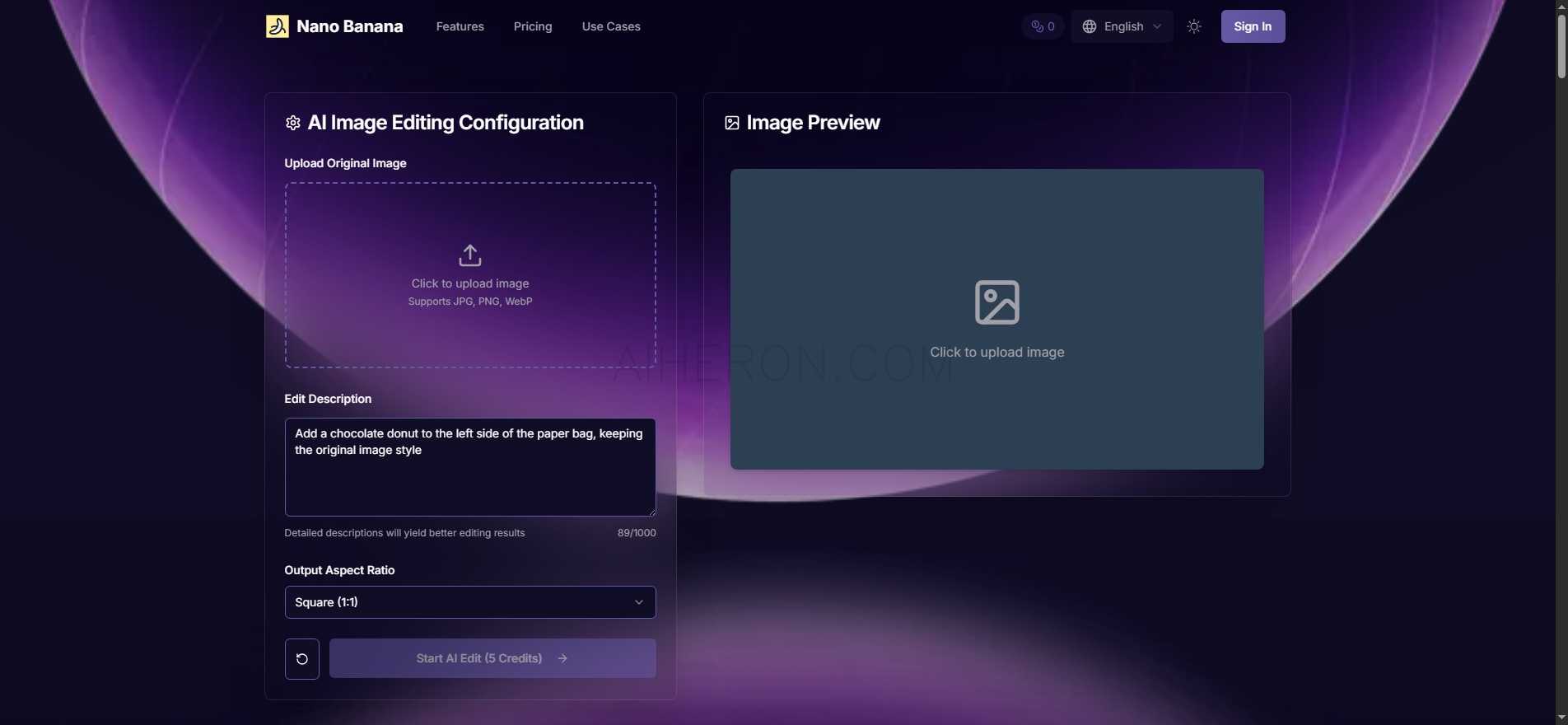The width and height of the screenshot is (1568, 725).
Task: Click Start AI Edit (5 Credits) button
Action: click(x=492, y=658)
